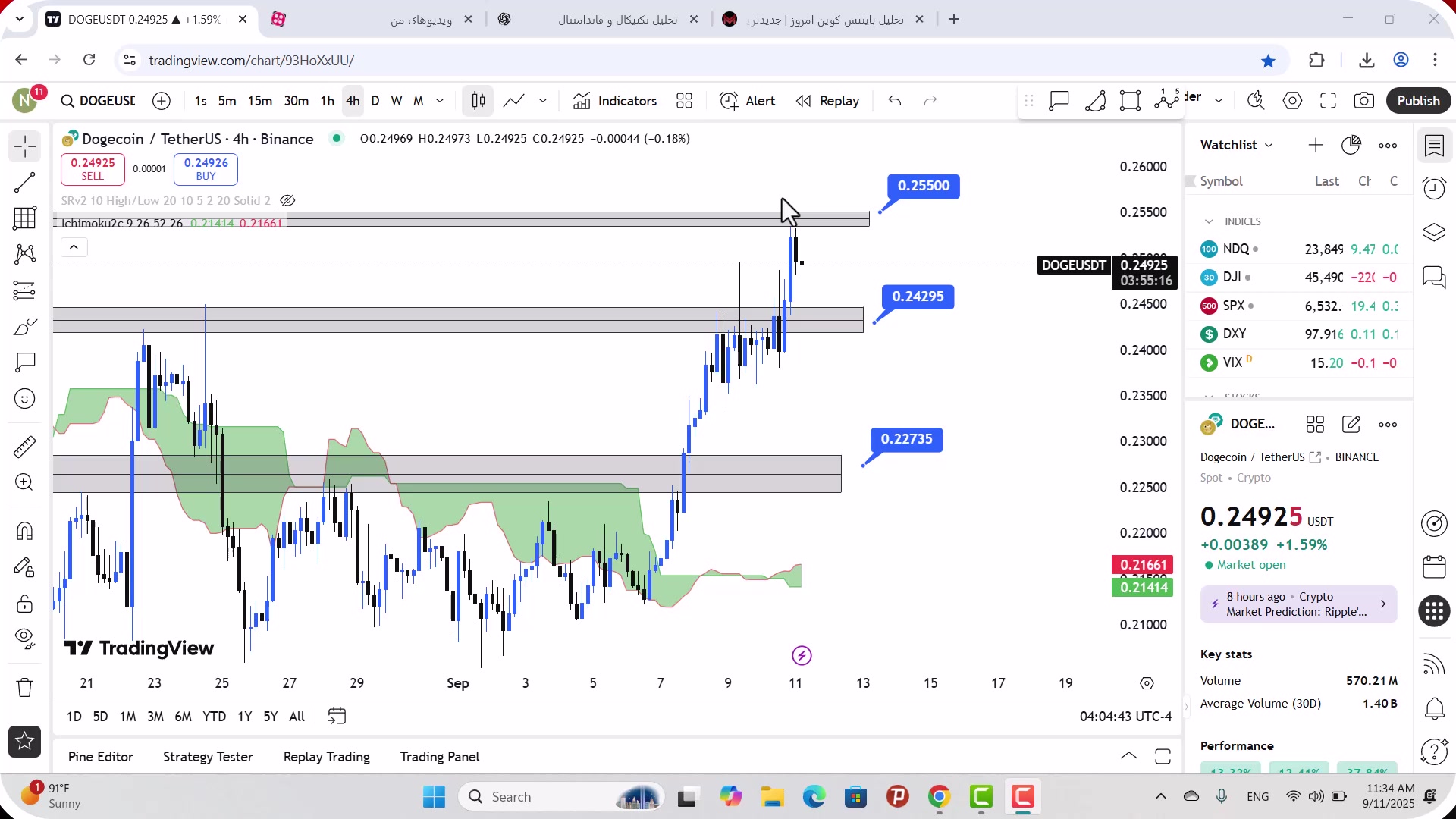Viewport: 1456px width, 819px height.
Task: Open the timeframe dropdown arrow
Action: point(440,101)
